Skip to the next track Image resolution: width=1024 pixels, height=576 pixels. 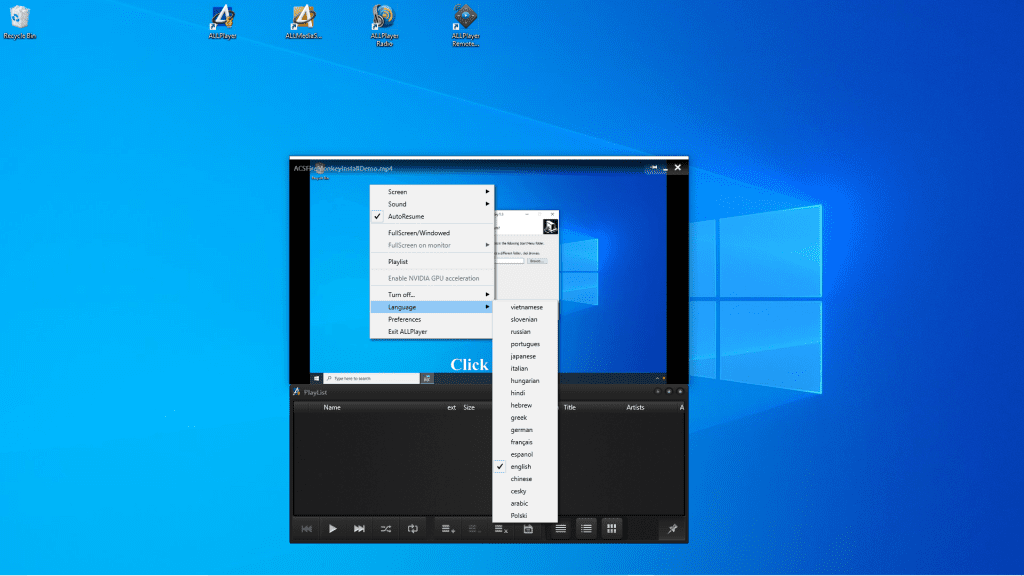(359, 528)
